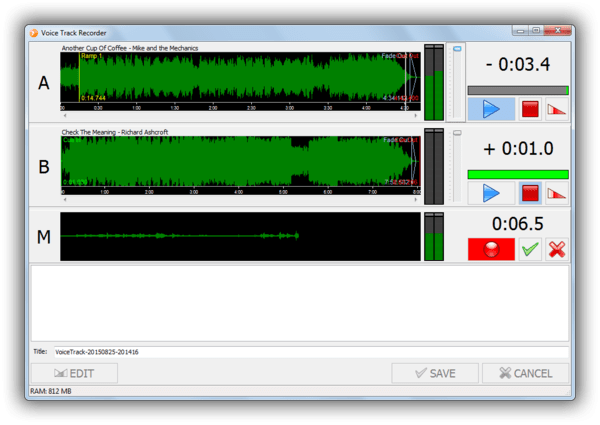Maximize the Voice Track Recorder window
The image size is (600, 425).
pyautogui.click(x=536, y=30)
